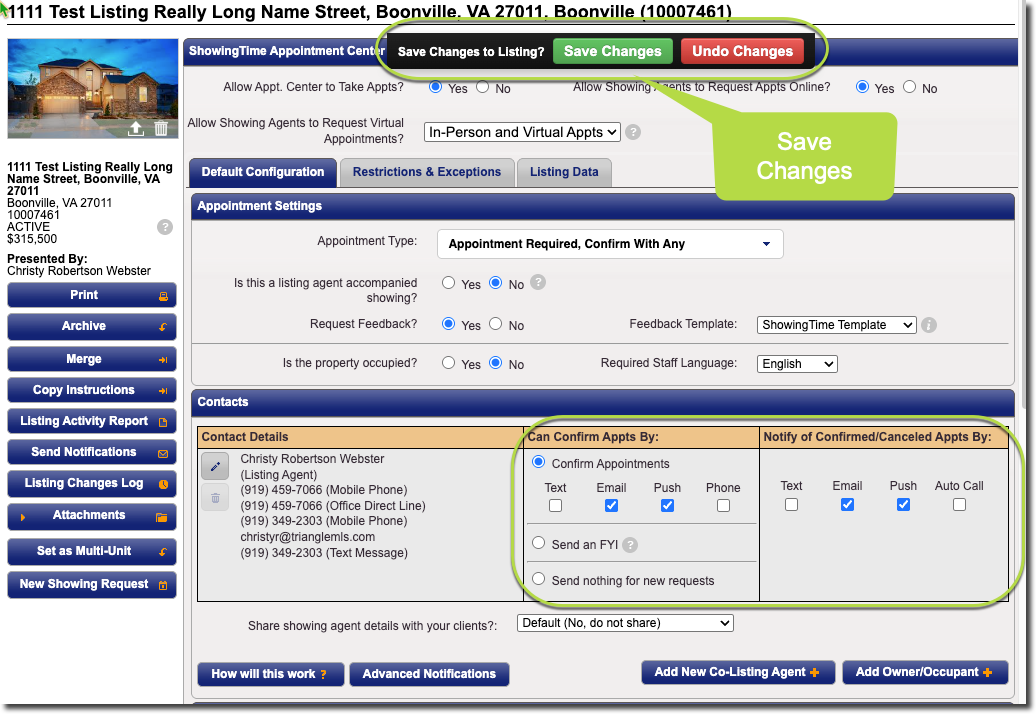
Task: Click Add Owner/Occupant button
Action: pos(925,672)
